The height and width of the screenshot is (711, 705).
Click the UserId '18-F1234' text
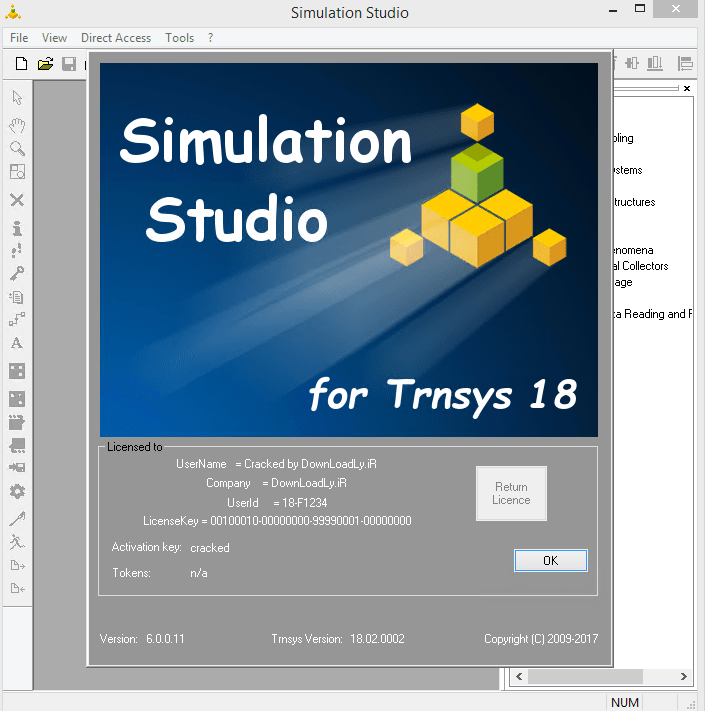pyautogui.click(x=304, y=502)
